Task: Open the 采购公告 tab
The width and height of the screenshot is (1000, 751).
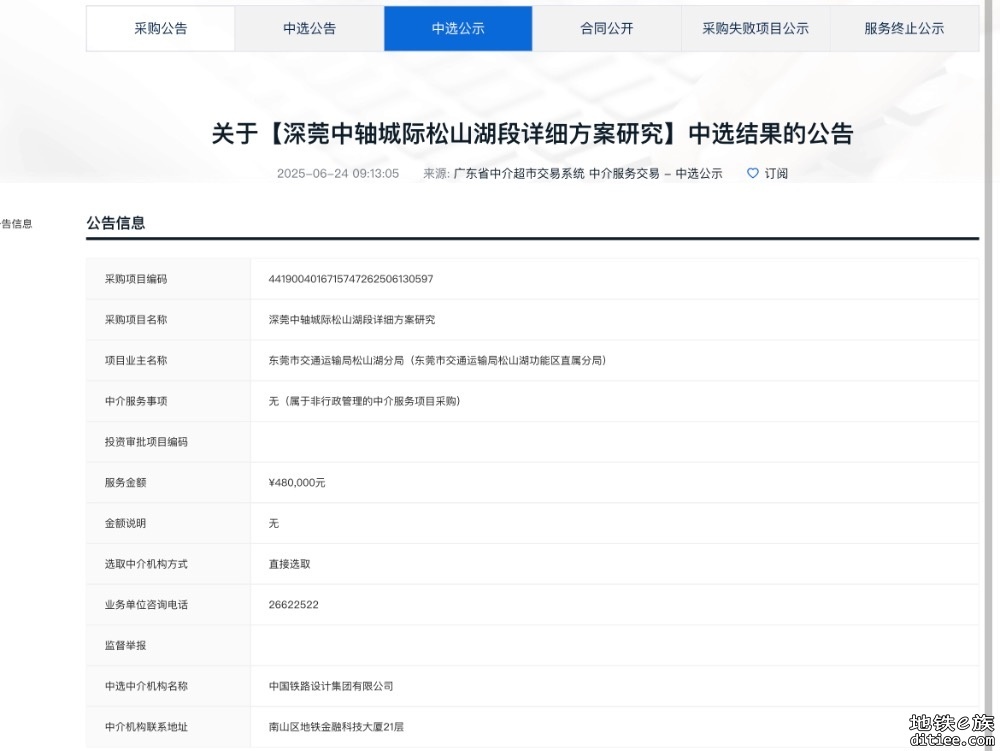Action: [161, 29]
